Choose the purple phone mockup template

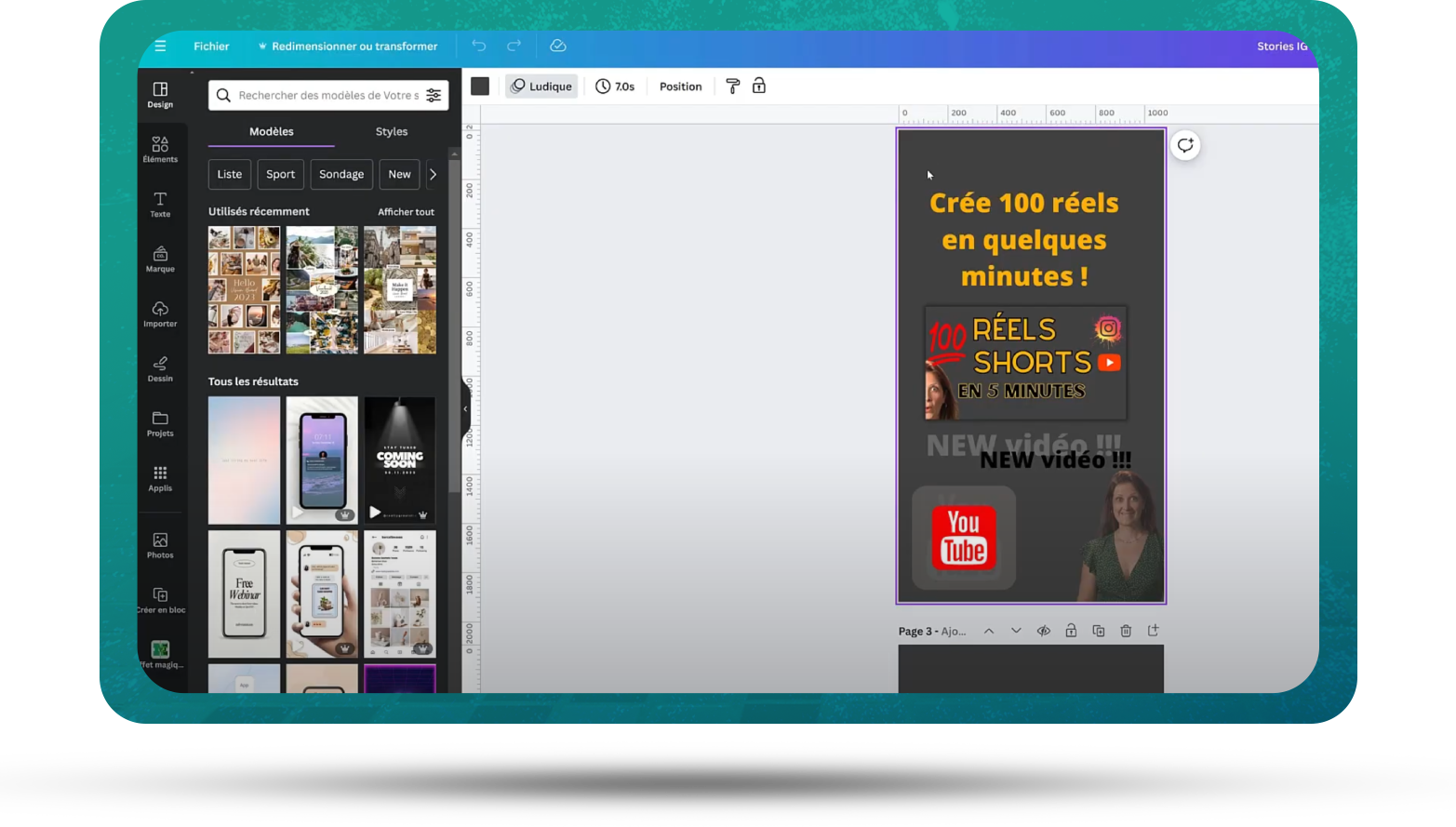[322, 460]
